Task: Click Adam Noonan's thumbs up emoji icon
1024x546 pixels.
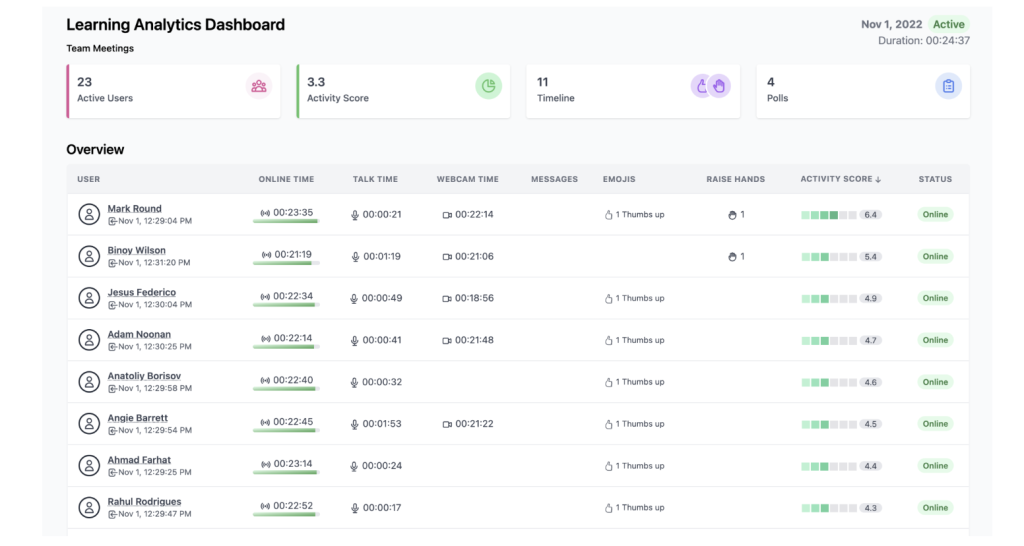Action: click(608, 341)
